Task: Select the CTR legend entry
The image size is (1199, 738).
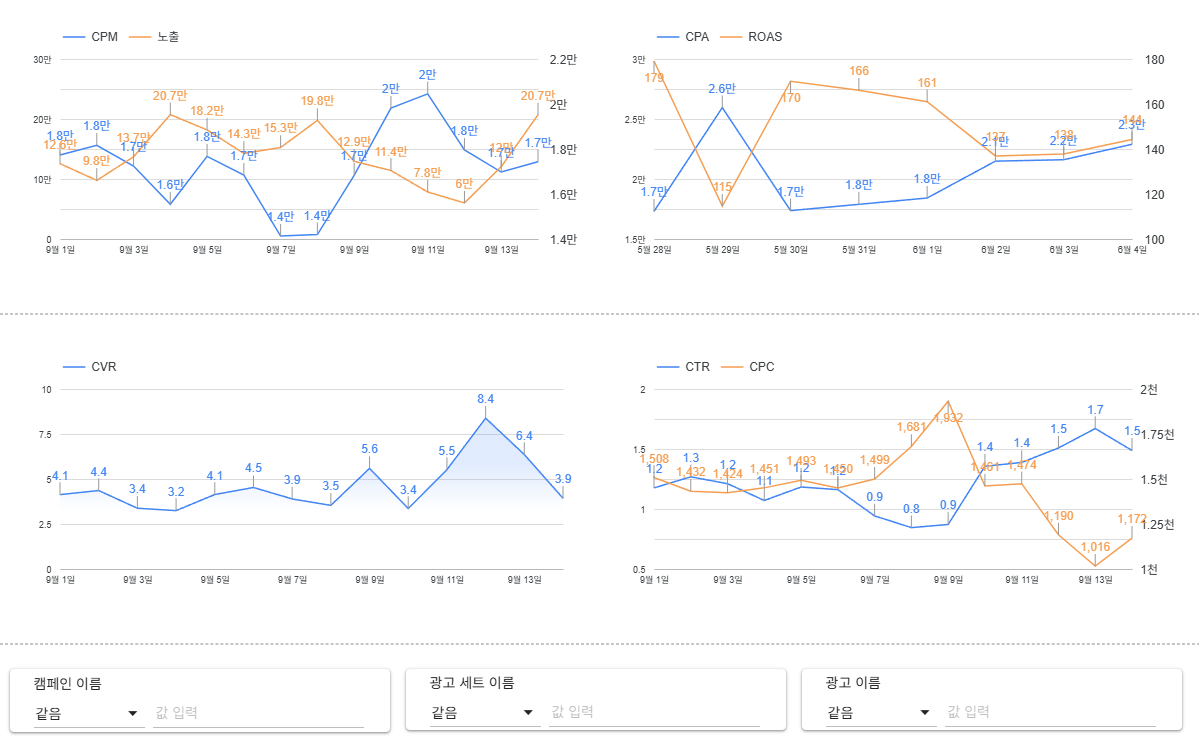Action: 683,367
